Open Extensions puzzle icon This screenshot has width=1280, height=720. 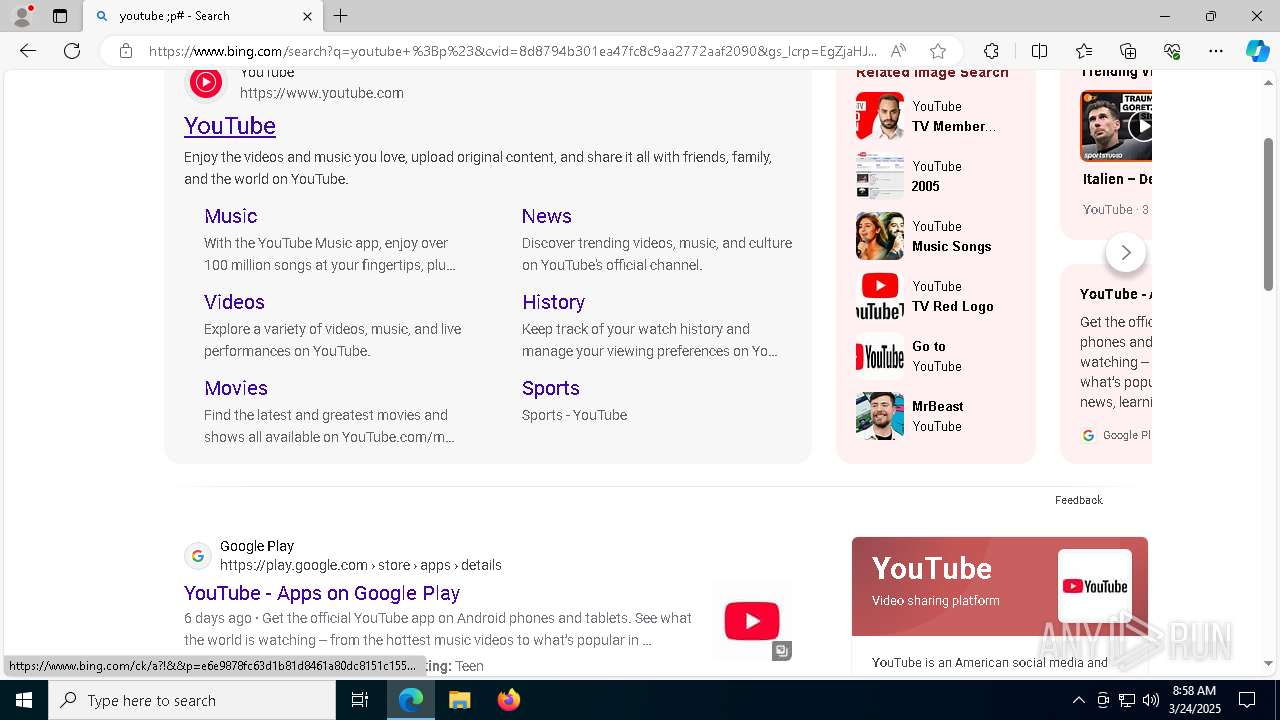(x=991, y=51)
